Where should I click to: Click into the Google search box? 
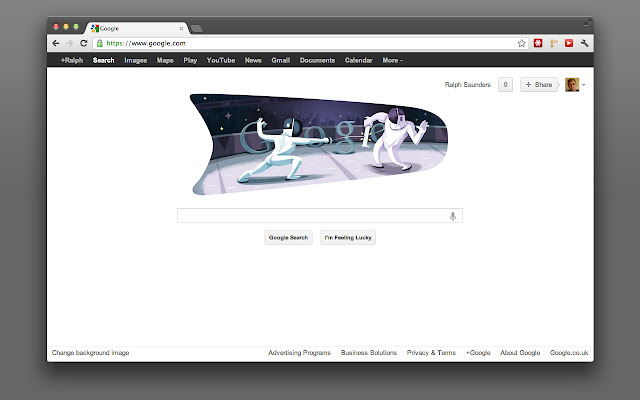[x=320, y=216]
